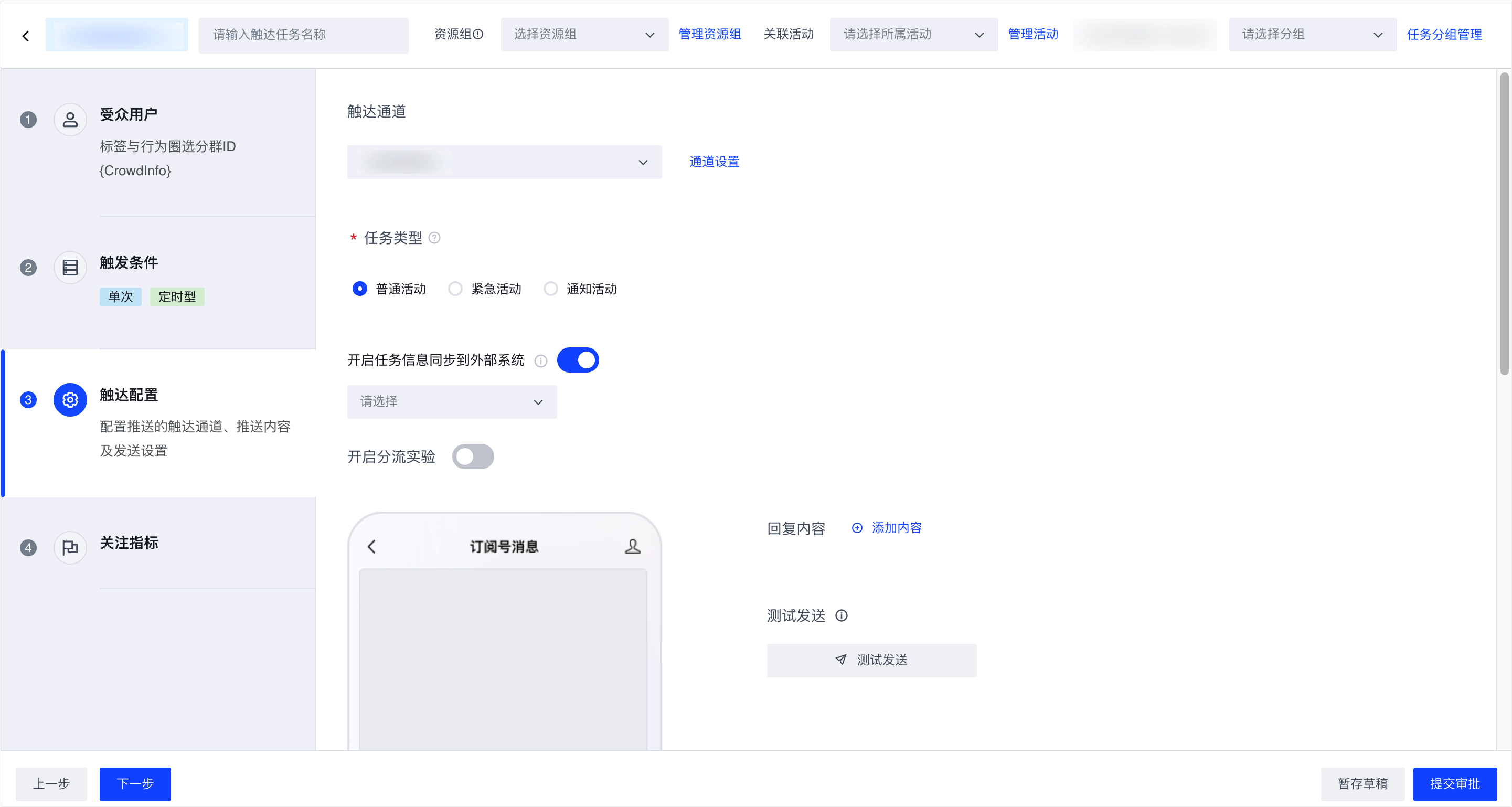The image size is (1512, 807).
Task: Open the 通道设置 link
Action: pyautogui.click(x=714, y=162)
